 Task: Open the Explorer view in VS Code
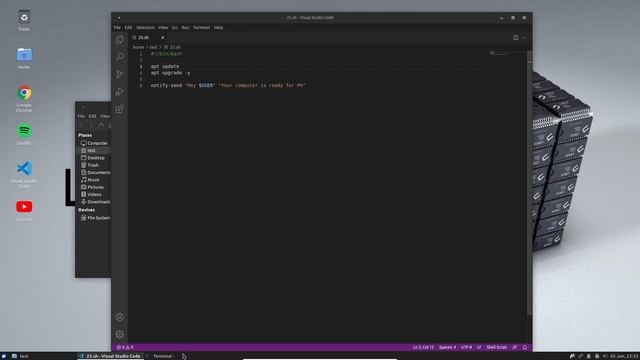(119, 40)
